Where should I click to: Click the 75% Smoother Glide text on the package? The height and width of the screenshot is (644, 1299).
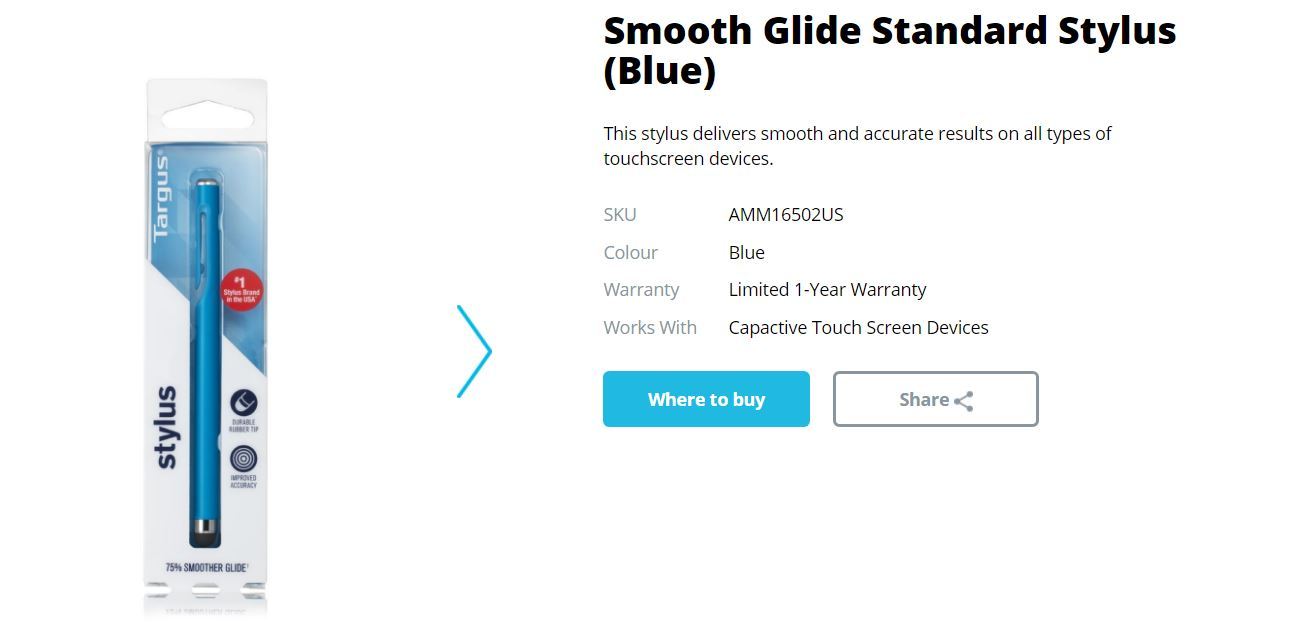click(207, 568)
